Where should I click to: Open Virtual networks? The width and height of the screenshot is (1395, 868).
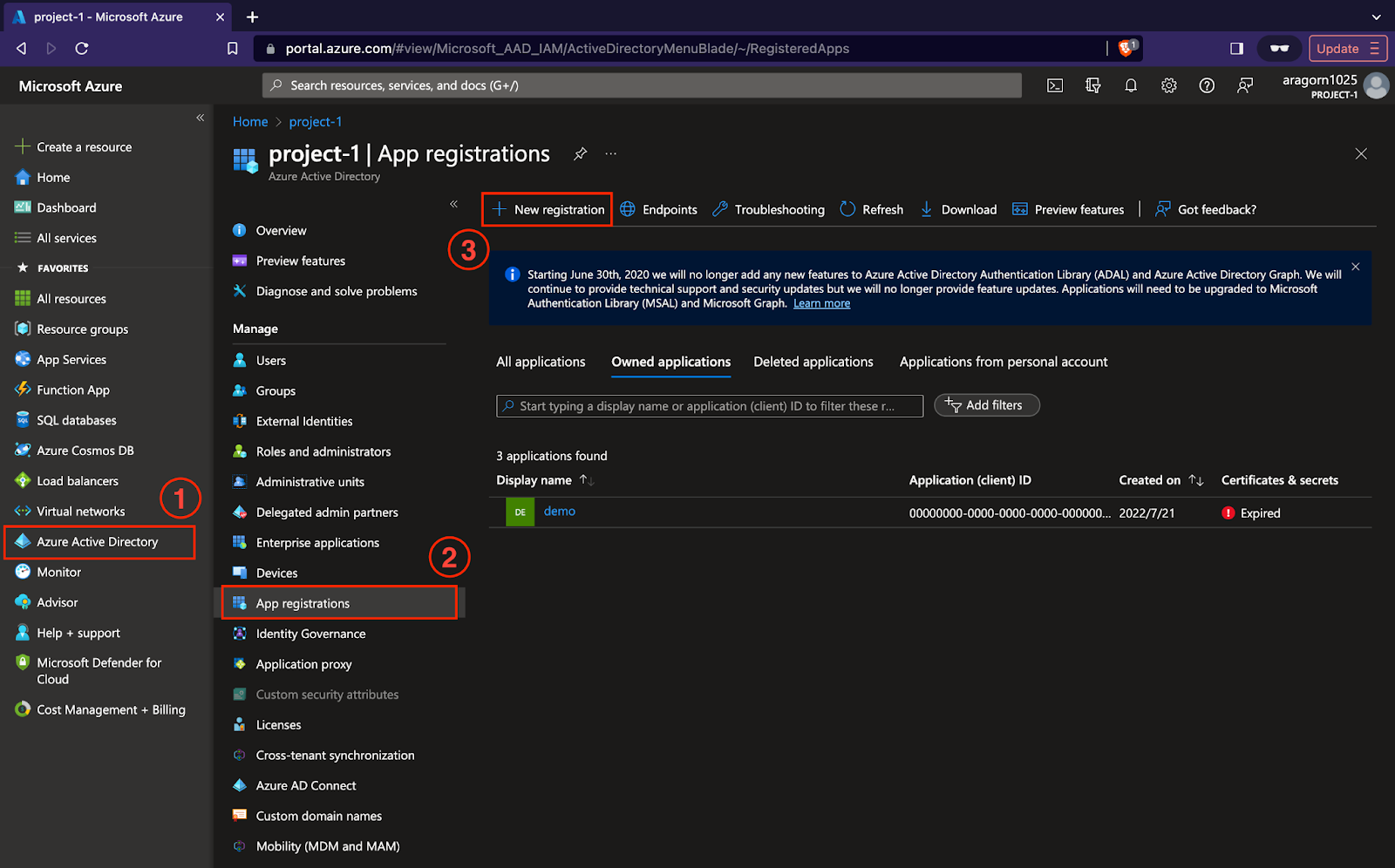click(70, 512)
